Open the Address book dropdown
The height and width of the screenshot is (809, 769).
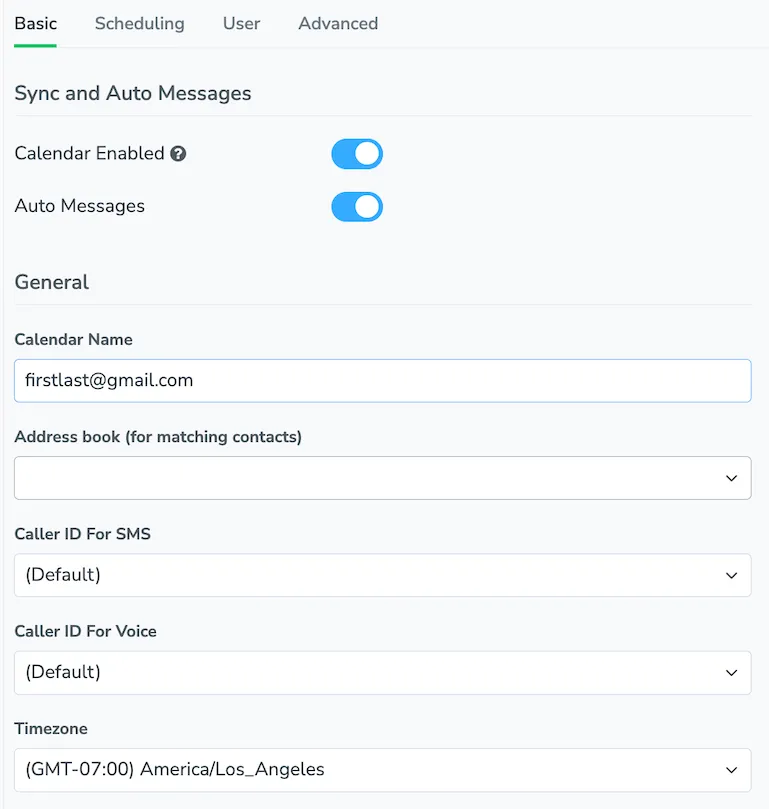click(x=383, y=478)
